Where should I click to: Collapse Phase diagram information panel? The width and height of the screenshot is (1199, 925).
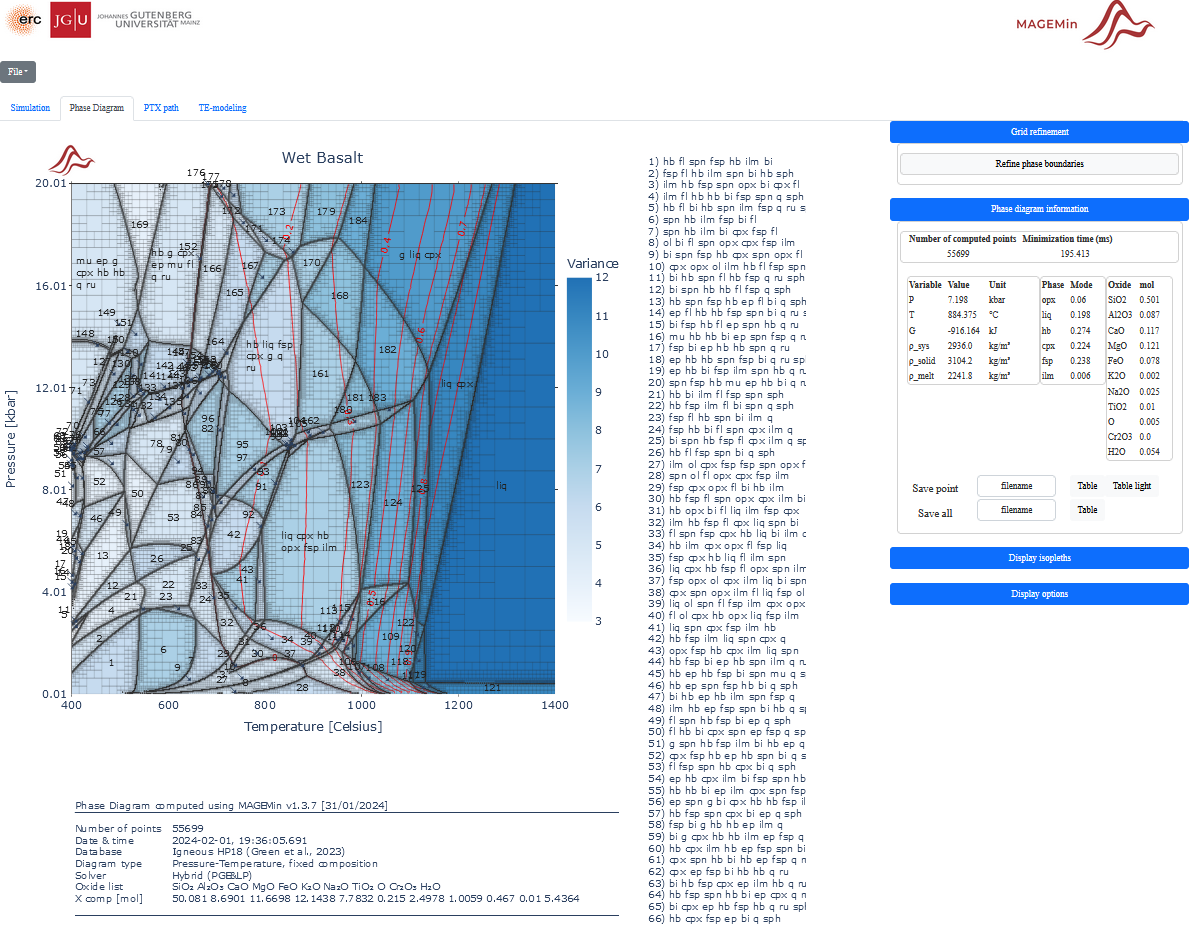coord(1039,209)
